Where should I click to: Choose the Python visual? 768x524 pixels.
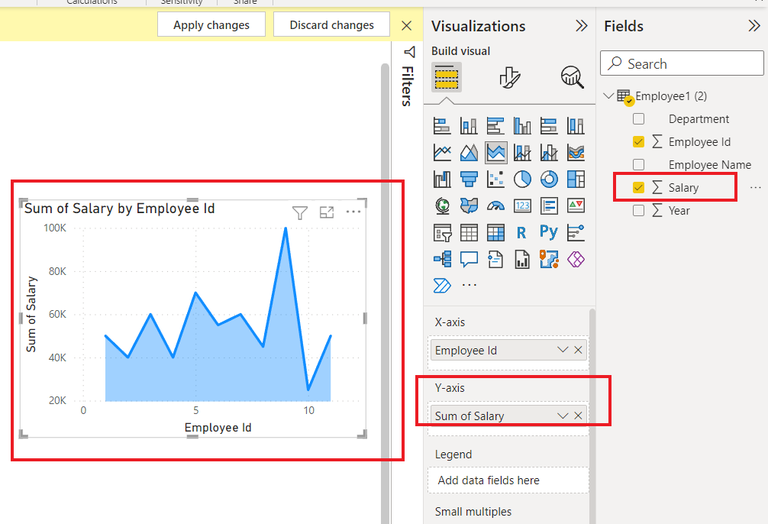click(549, 232)
